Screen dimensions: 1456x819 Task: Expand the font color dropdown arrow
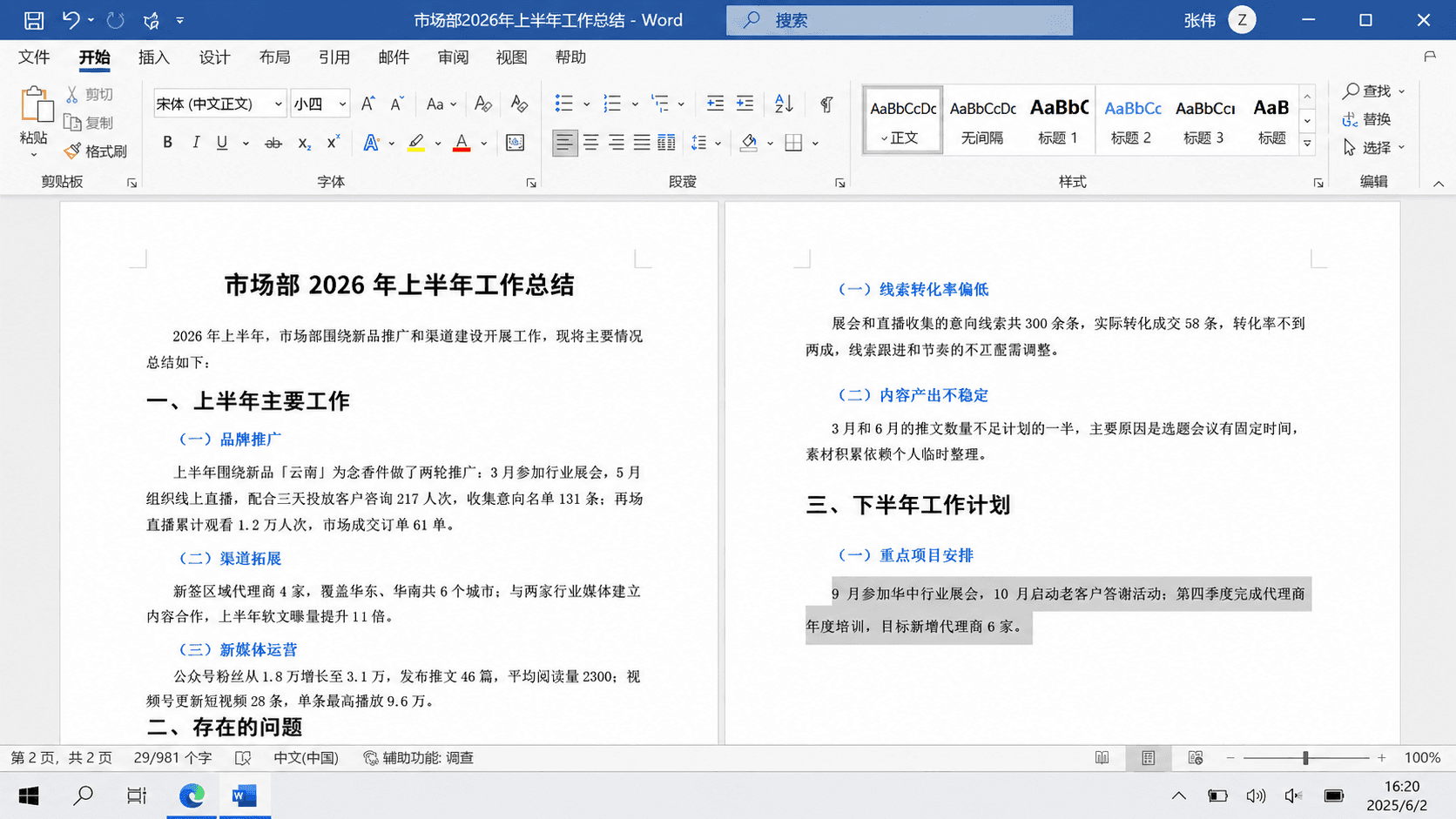483,144
